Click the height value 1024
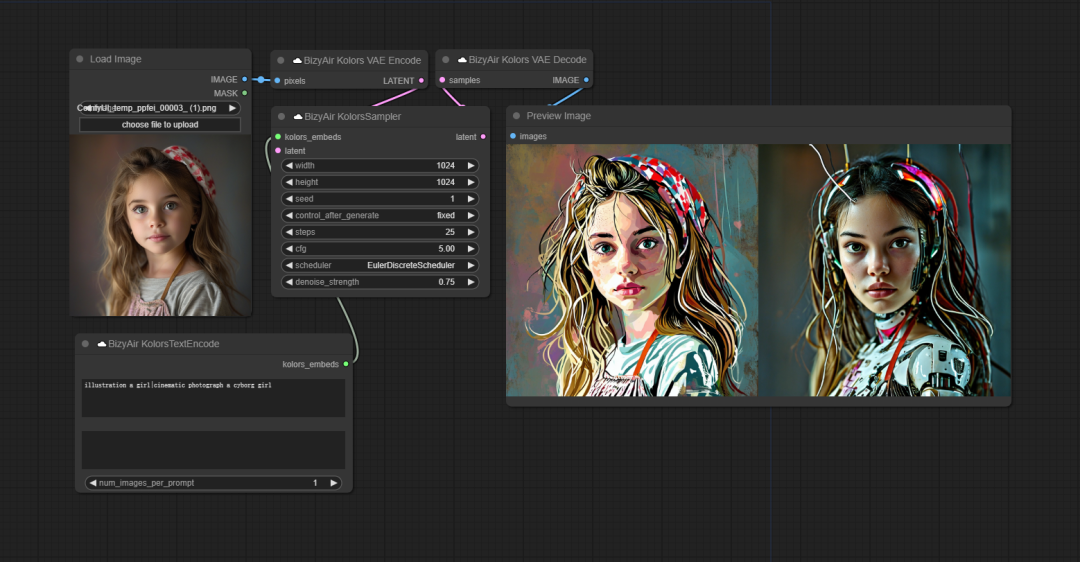The width and height of the screenshot is (1080, 562). [x=445, y=182]
